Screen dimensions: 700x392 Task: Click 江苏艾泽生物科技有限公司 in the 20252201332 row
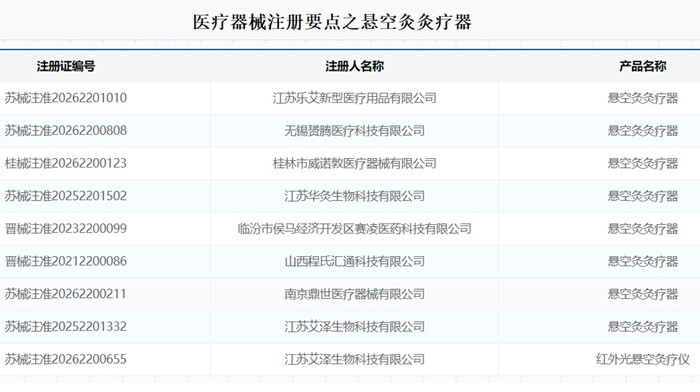(354, 326)
